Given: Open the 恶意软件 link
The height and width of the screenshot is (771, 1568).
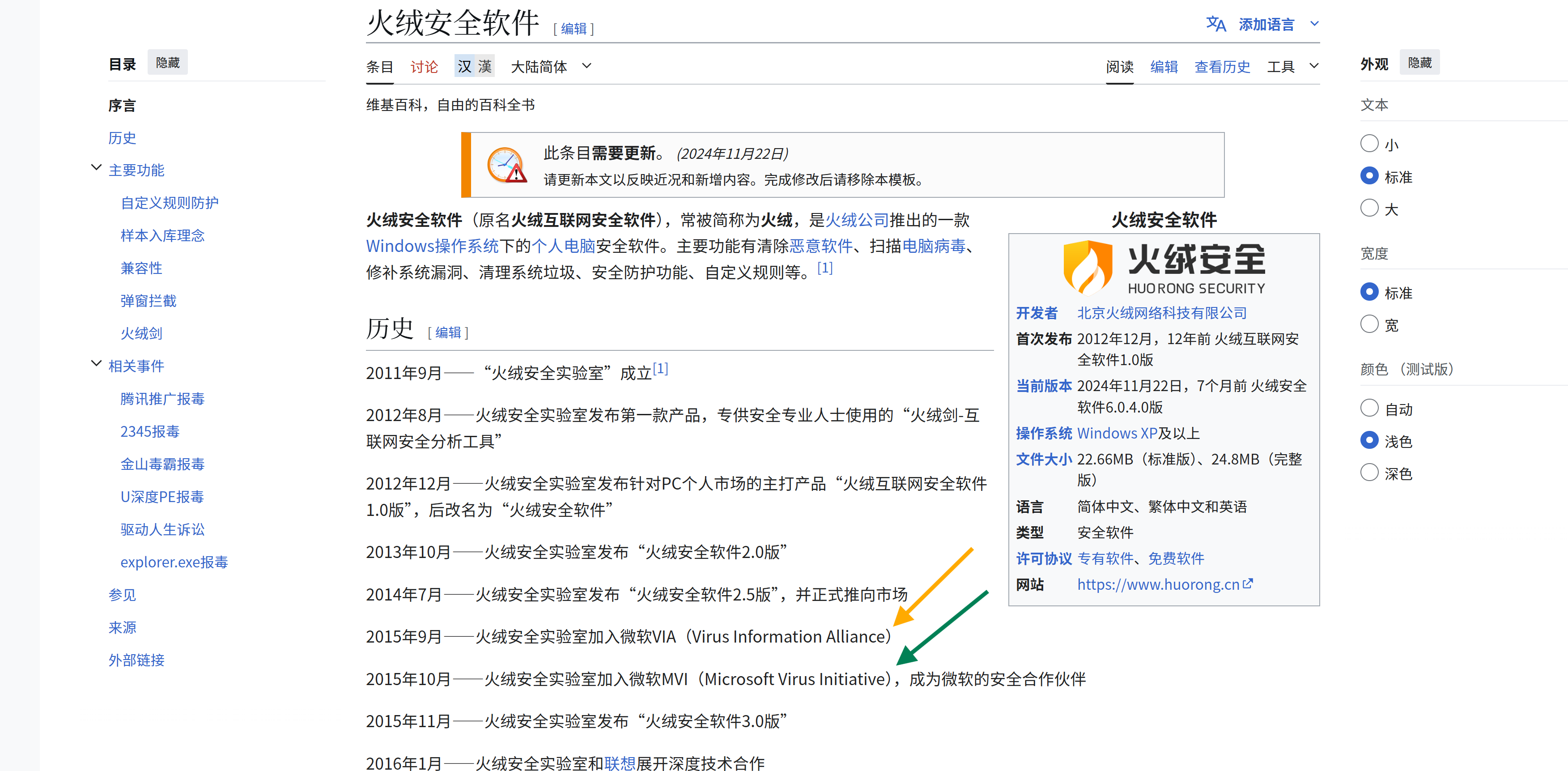Looking at the screenshot, I should 820,245.
